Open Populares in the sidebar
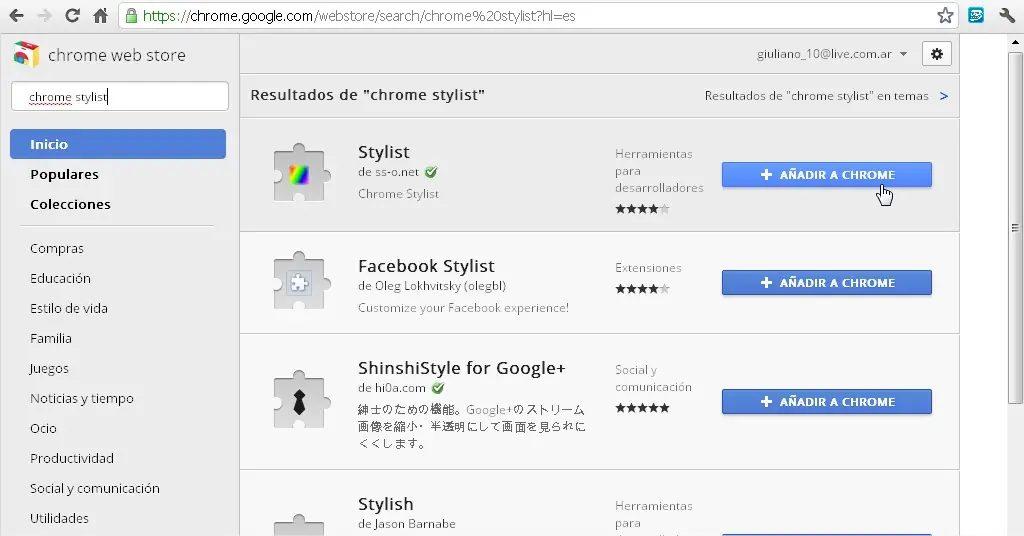 pyautogui.click(x=64, y=174)
